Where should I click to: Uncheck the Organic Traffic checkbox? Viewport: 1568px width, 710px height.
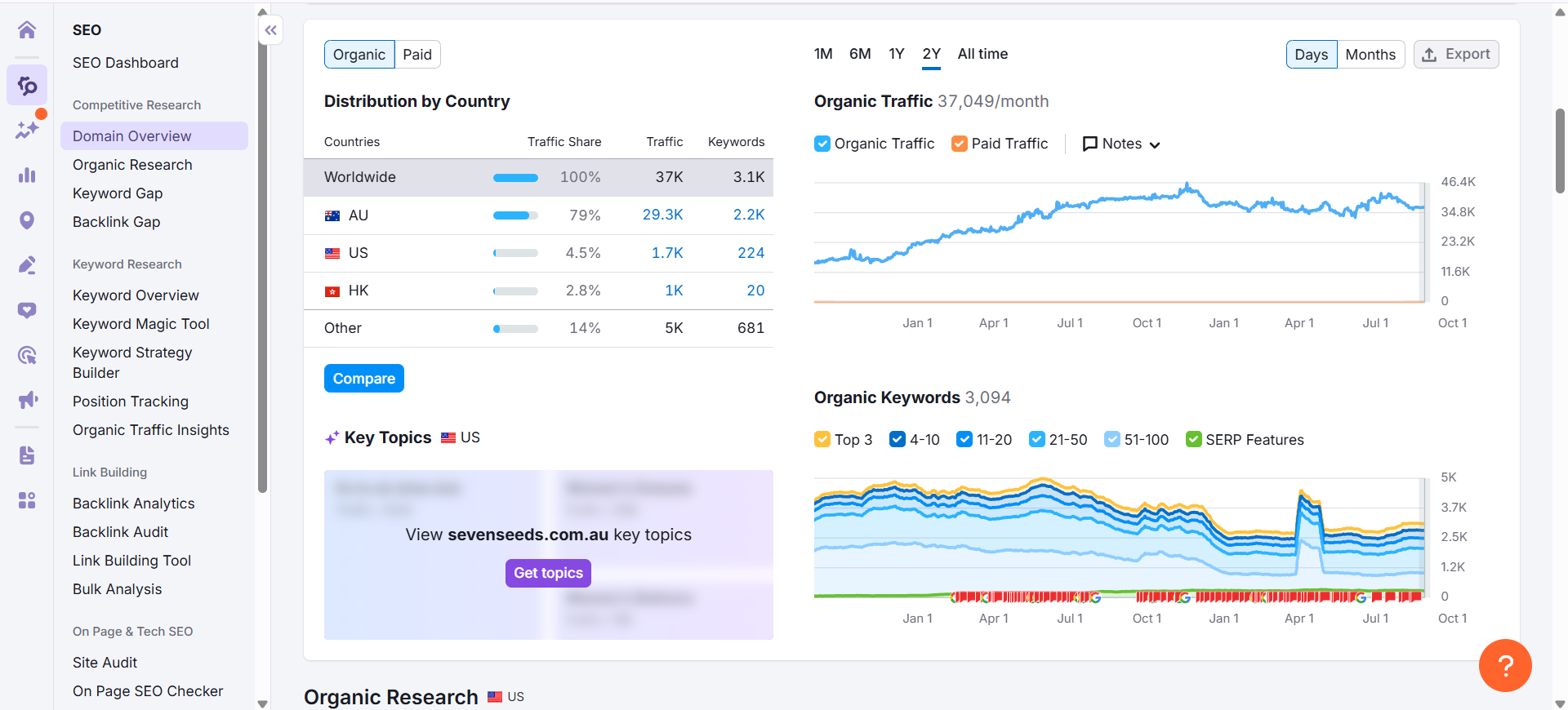(x=822, y=144)
